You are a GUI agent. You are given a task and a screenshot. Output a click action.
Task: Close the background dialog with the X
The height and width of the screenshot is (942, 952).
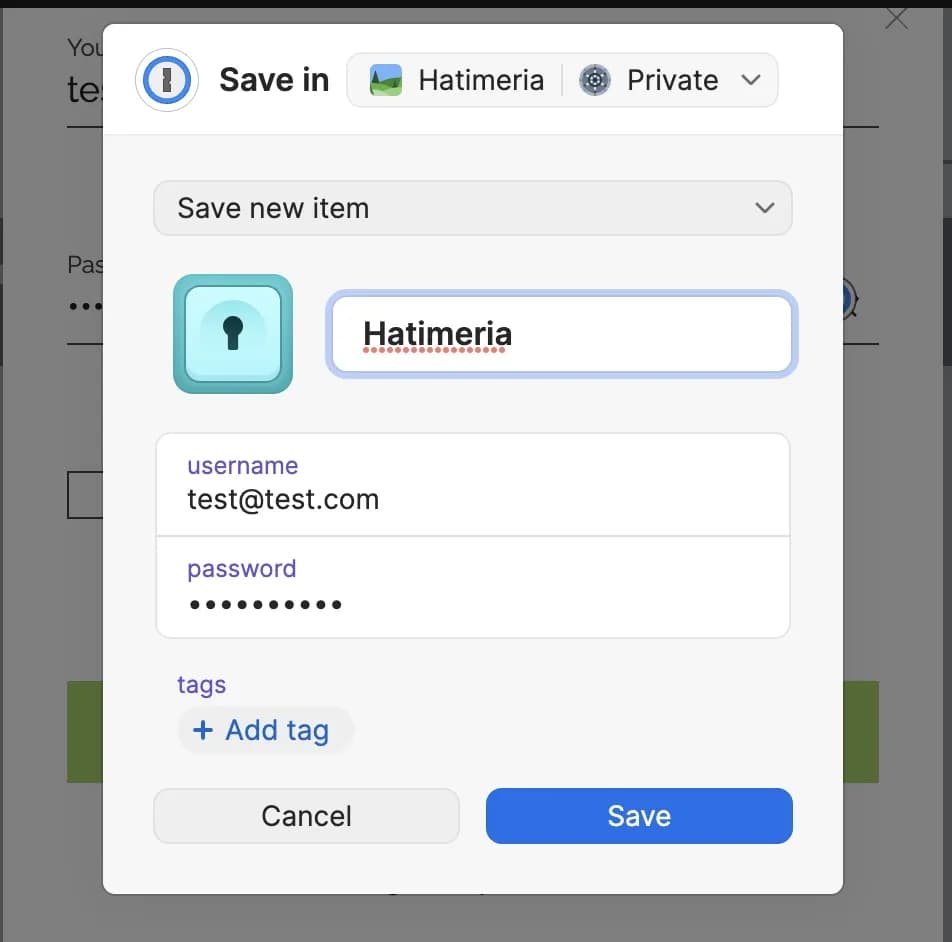(x=896, y=18)
